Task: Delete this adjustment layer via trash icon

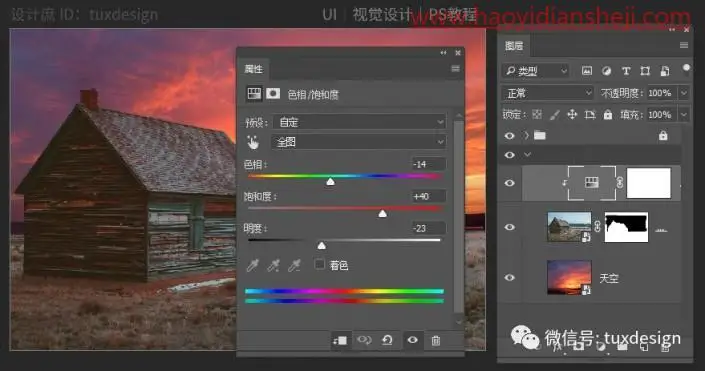Action: click(x=436, y=340)
